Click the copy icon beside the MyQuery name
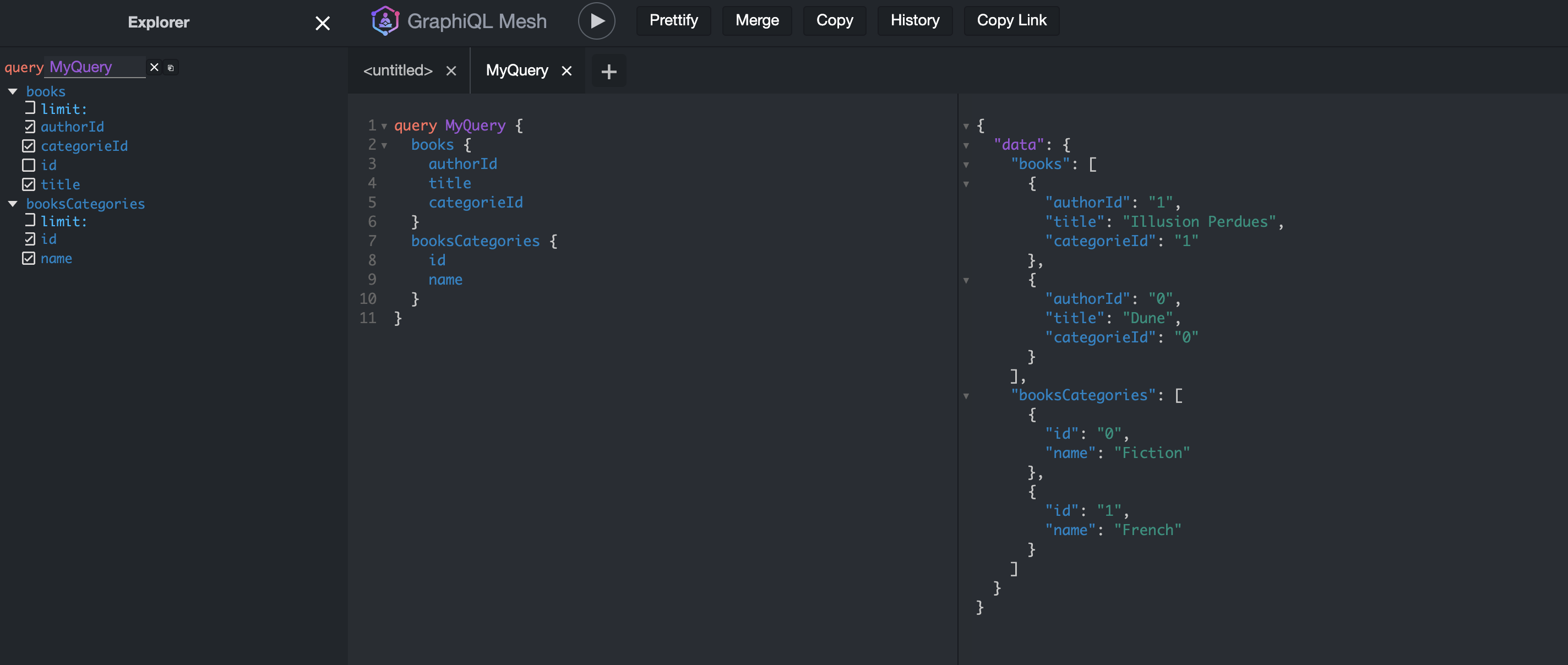The width and height of the screenshot is (1568, 665). click(x=171, y=68)
